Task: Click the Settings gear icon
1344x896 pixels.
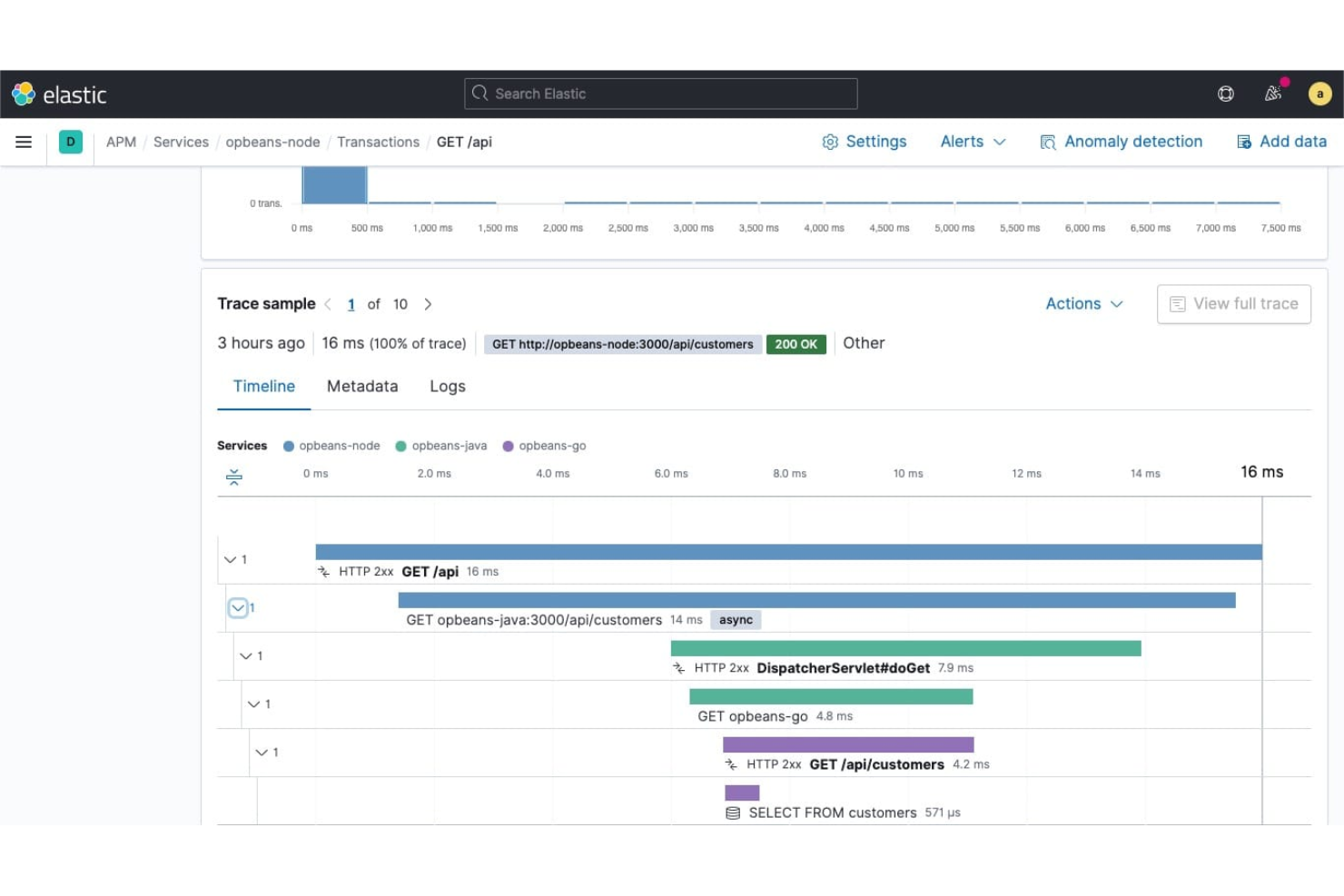Action: tap(830, 142)
